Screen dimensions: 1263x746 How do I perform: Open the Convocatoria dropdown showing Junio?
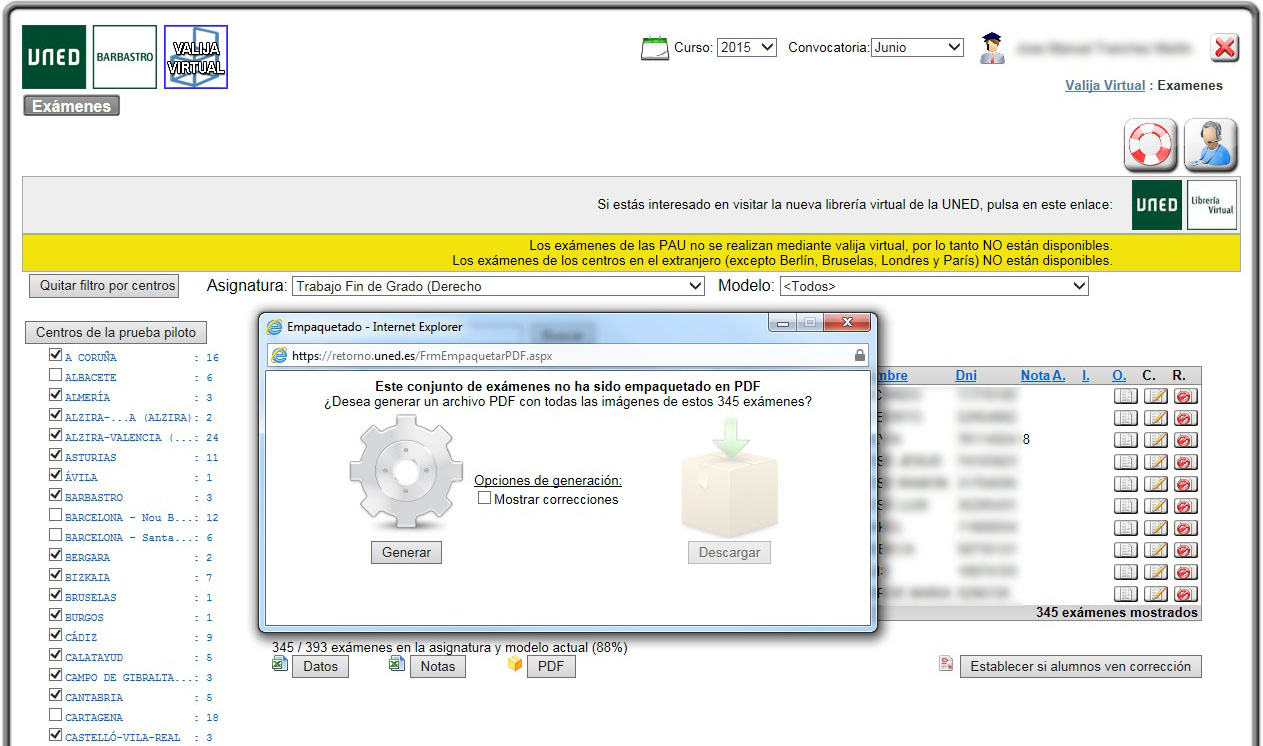tap(917, 47)
